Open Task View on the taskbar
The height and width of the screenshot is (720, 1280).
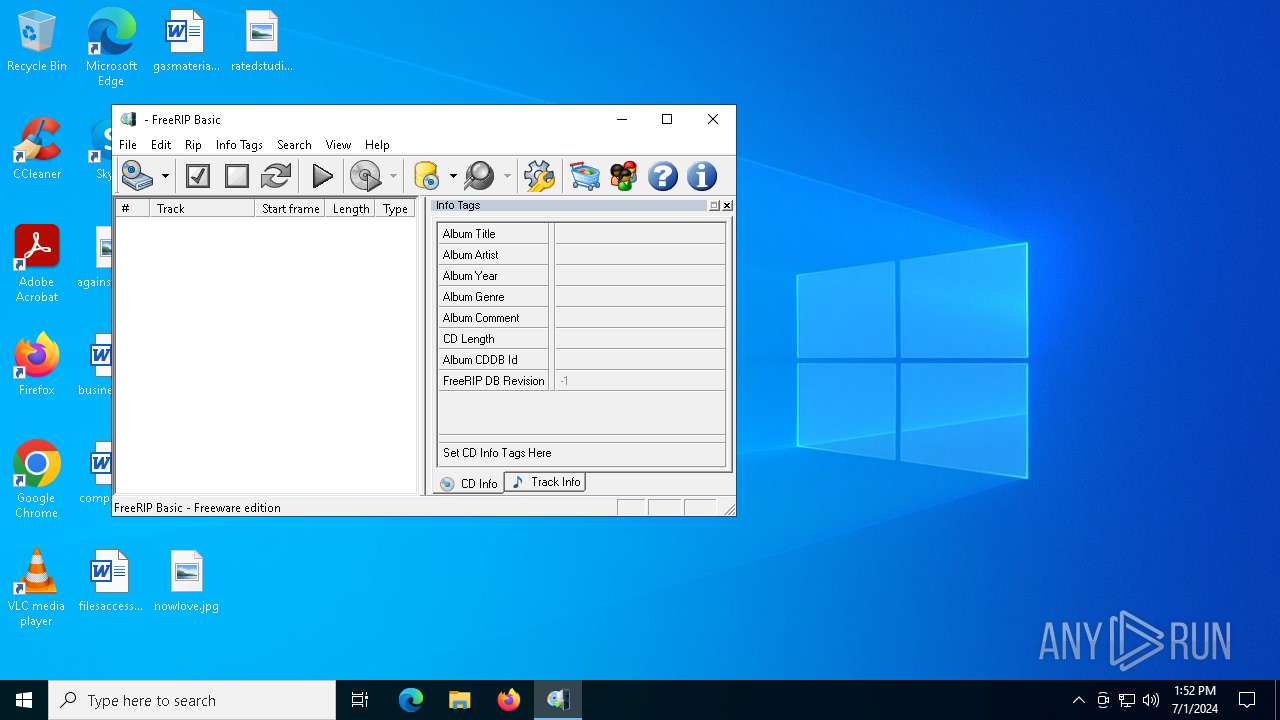coord(360,700)
